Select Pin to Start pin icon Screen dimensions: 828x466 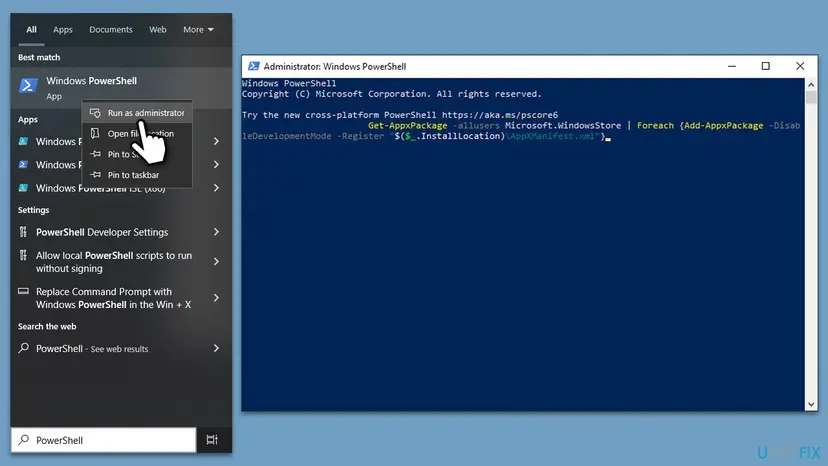coord(95,154)
